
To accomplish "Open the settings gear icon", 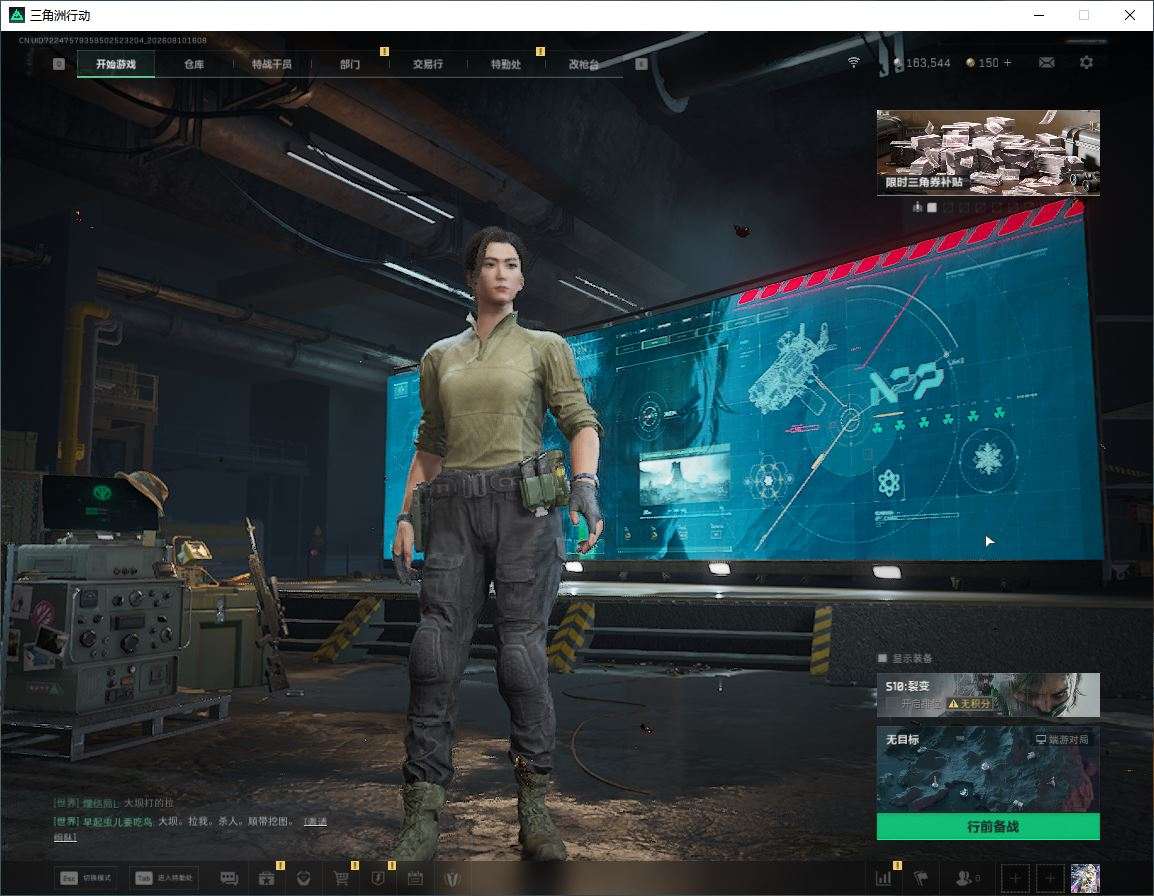I will (x=1086, y=63).
